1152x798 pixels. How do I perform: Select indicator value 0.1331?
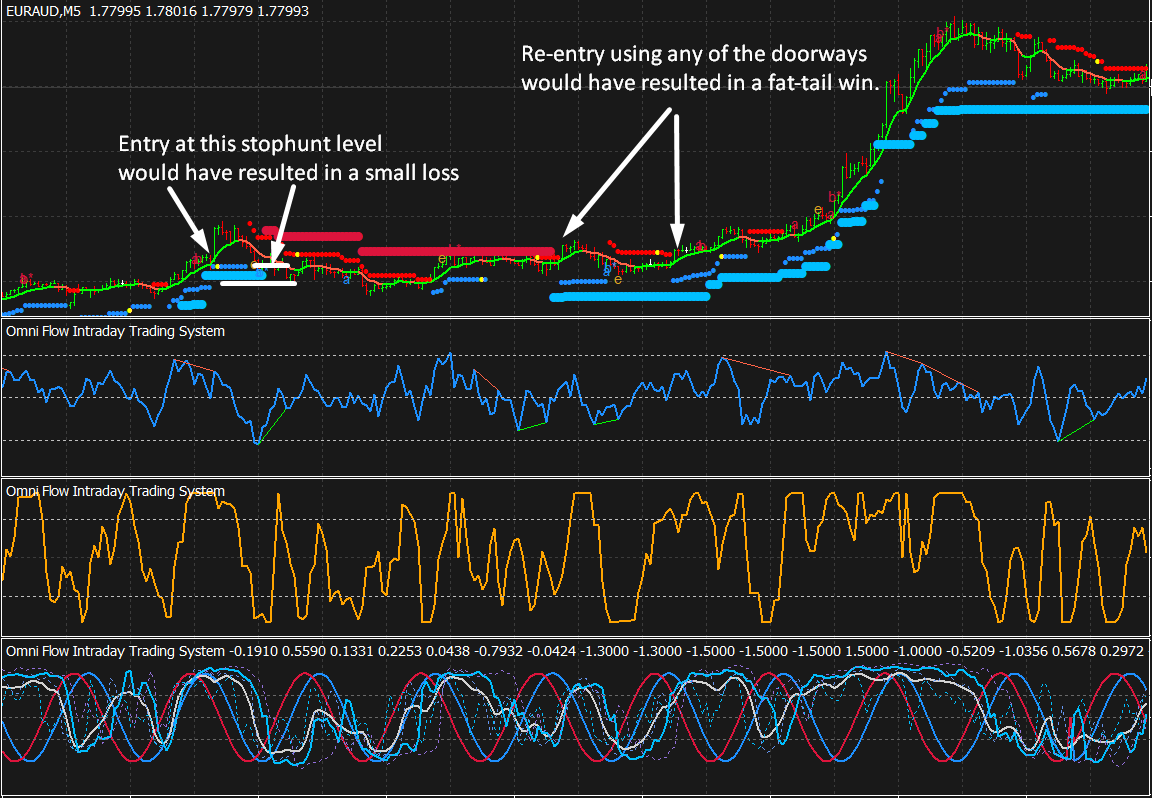351,651
